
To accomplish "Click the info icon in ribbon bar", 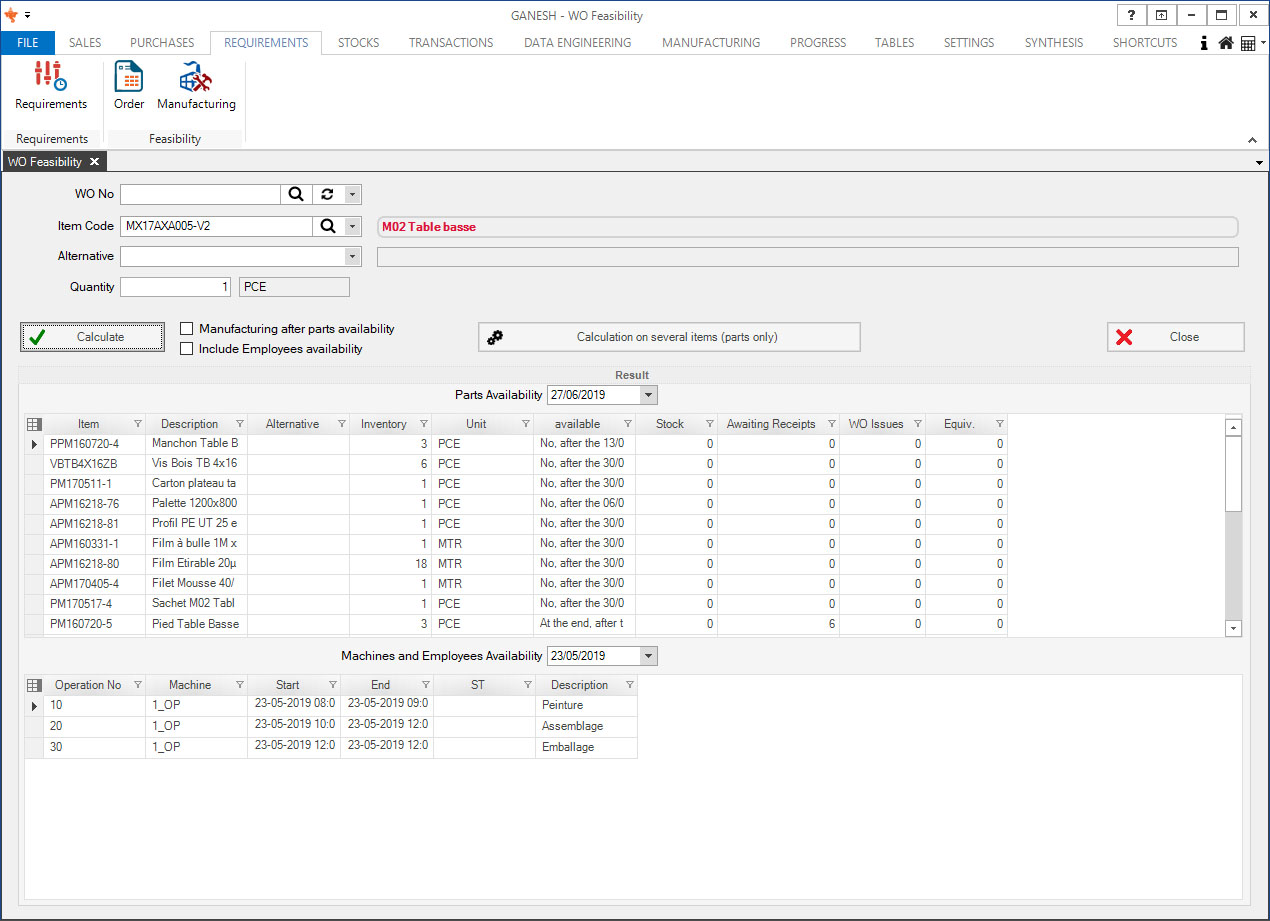I will (x=1204, y=44).
